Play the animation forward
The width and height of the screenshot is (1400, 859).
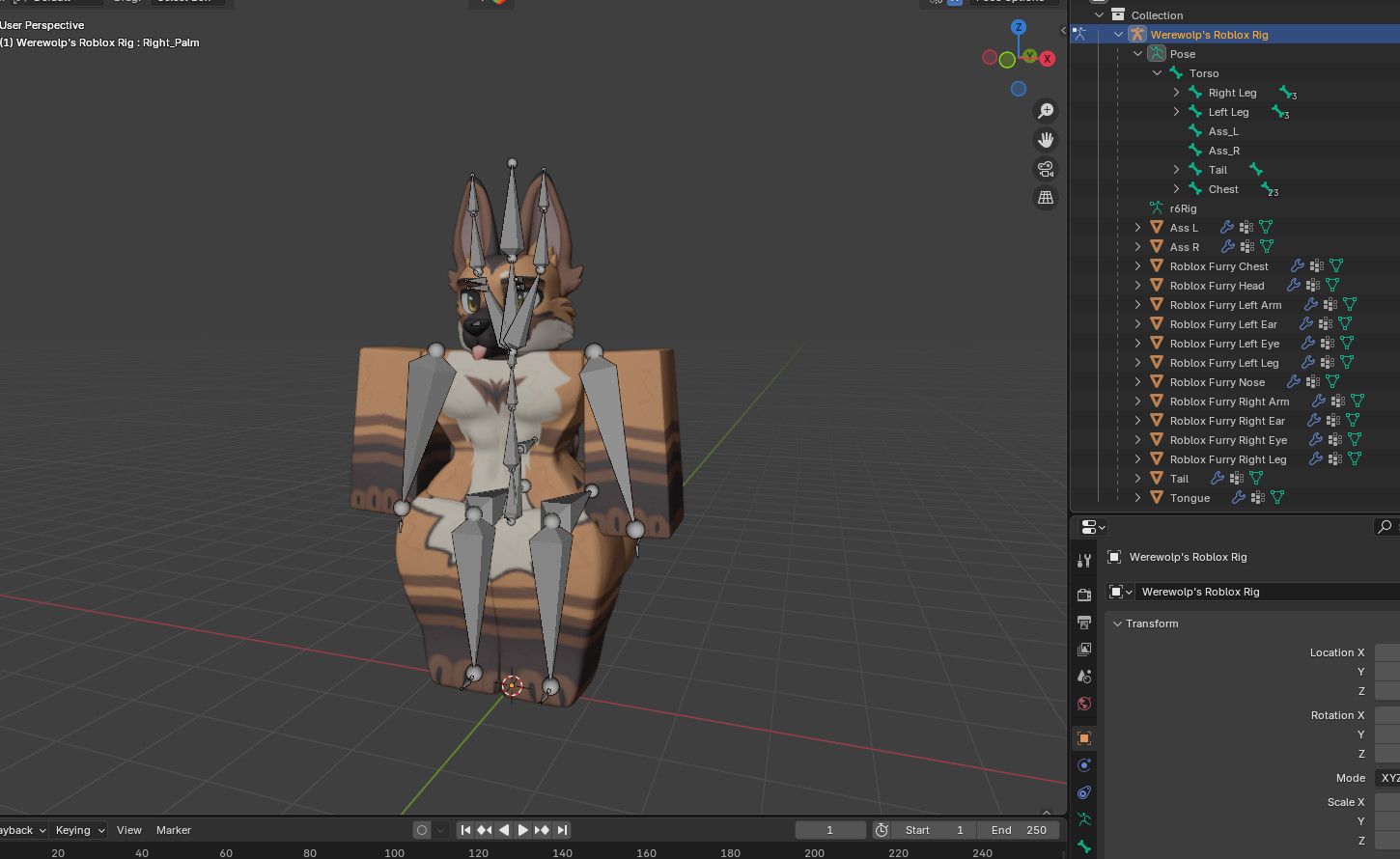click(x=523, y=830)
